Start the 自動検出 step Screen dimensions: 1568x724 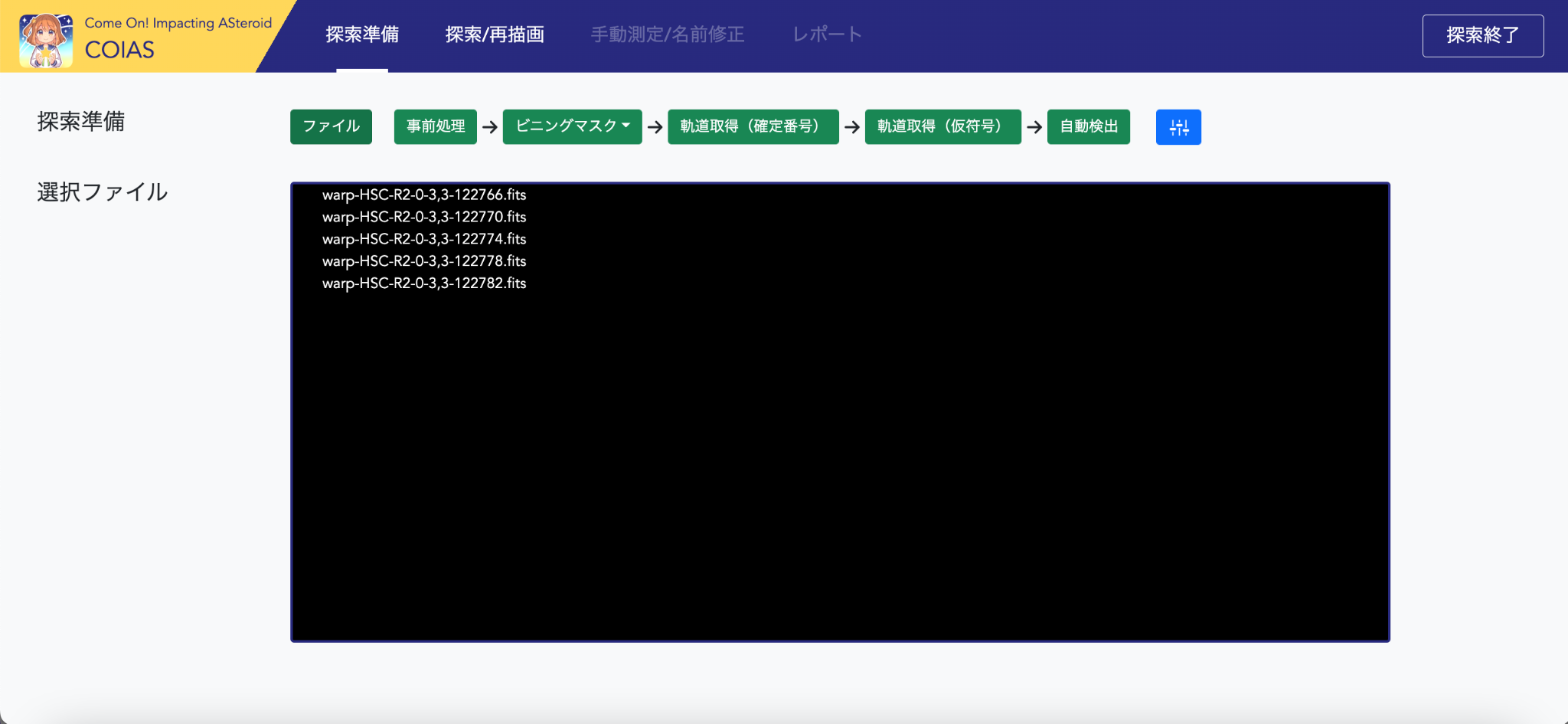tap(1088, 126)
